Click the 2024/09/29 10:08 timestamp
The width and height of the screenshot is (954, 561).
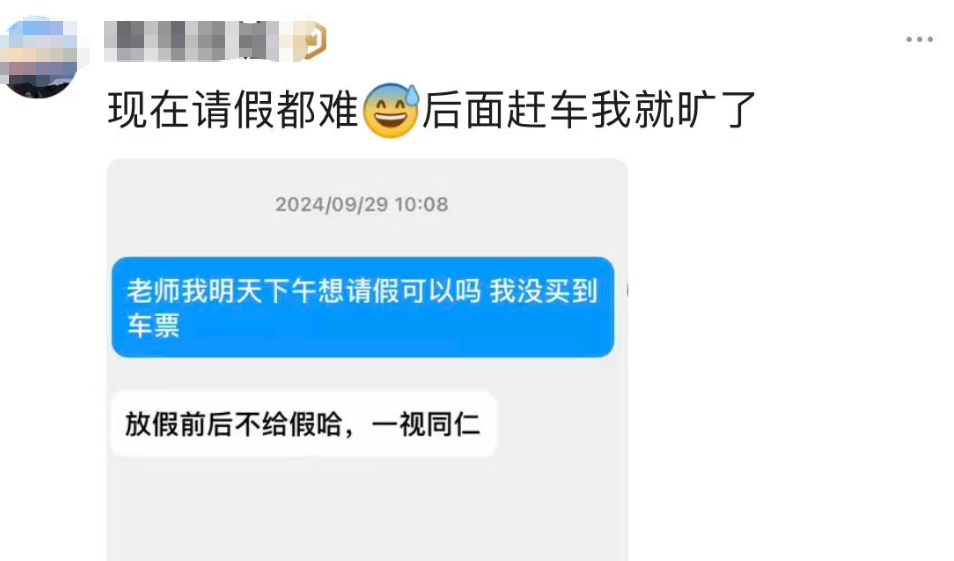[x=362, y=204]
